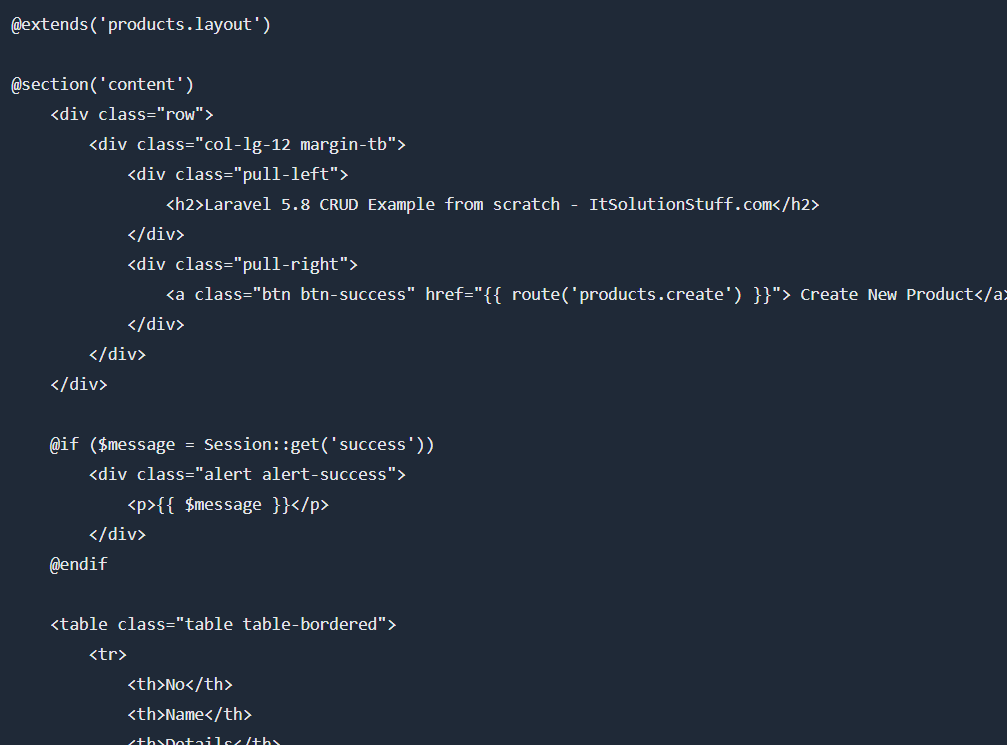The width and height of the screenshot is (1007, 745).
Task: Click the pull-right div tag
Action: (x=242, y=264)
